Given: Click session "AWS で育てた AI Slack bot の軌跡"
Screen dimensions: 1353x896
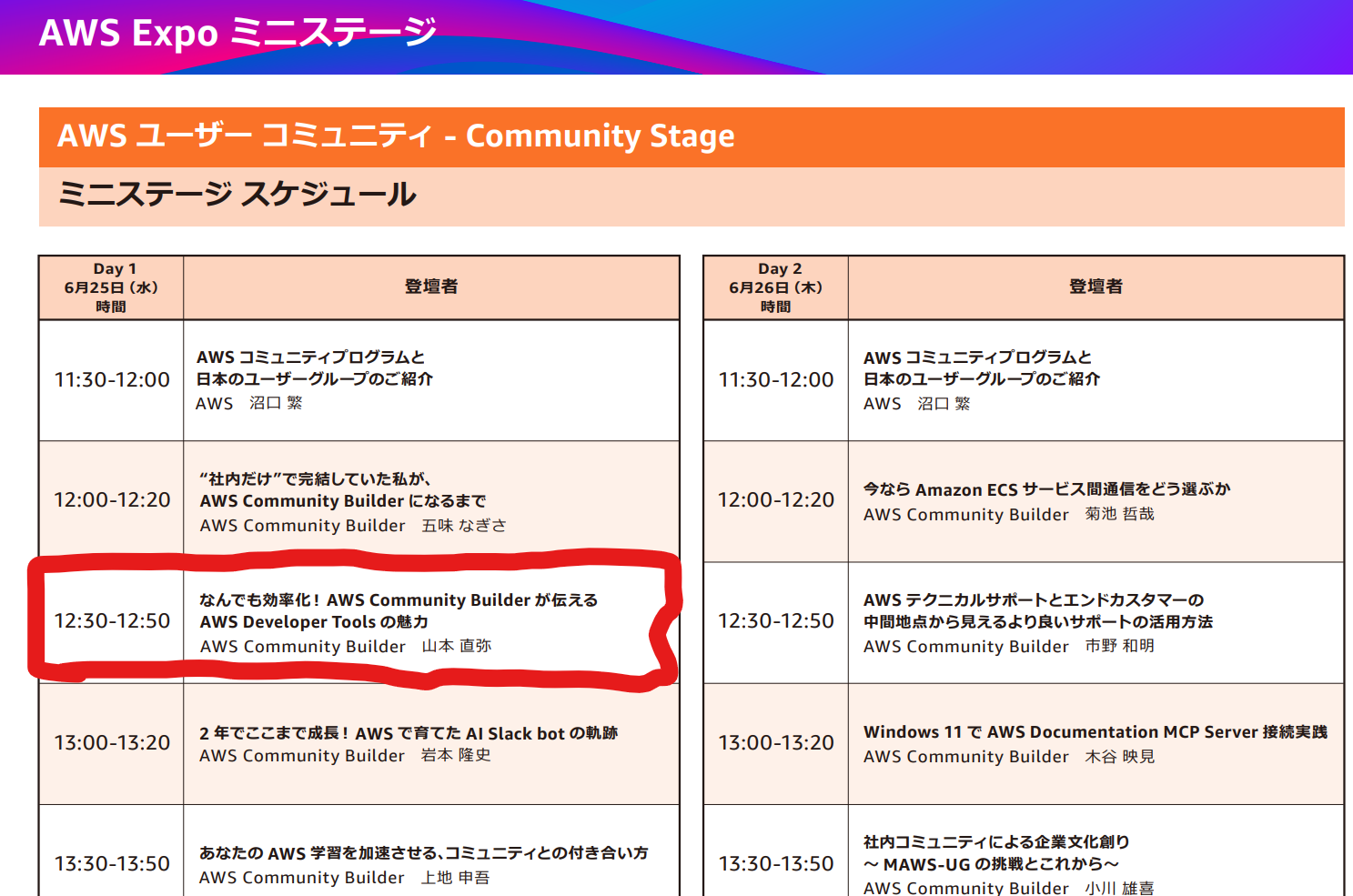Looking at the screenshot, I should point(487,733).
